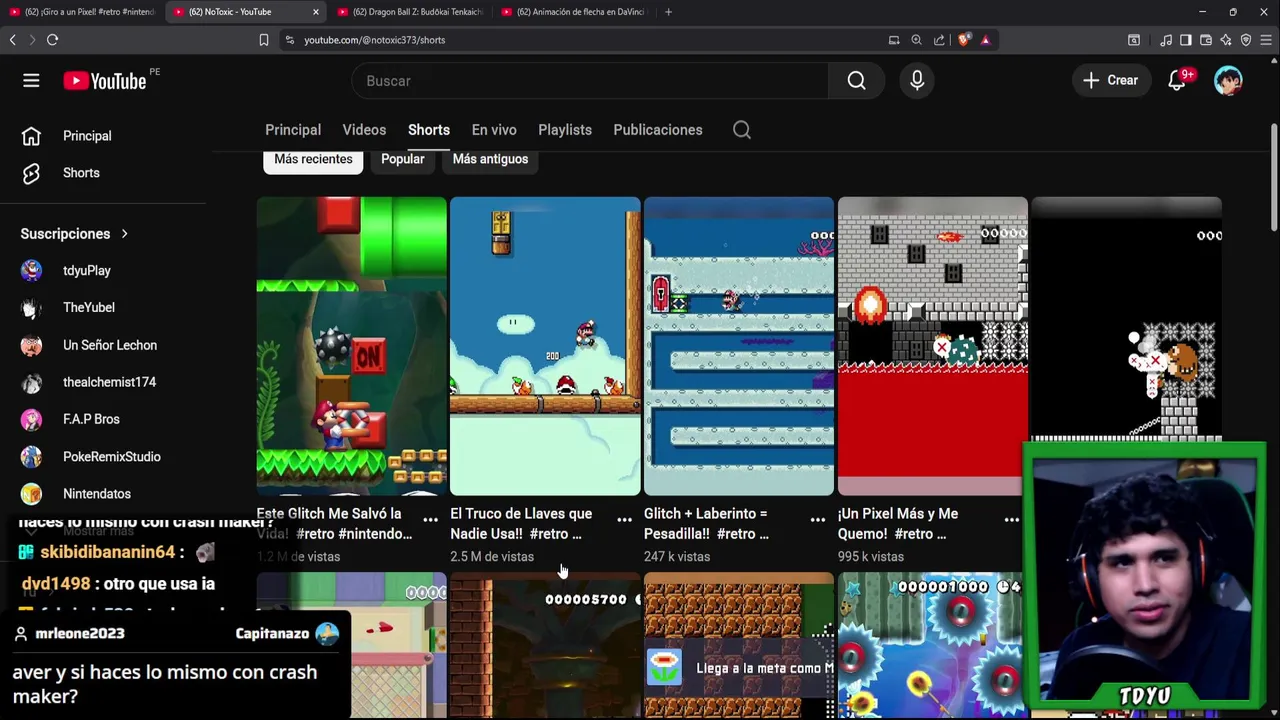Select the Más antiguos filter chip
This screenshot has width=1280, height=720.
(x=490, y=159)
